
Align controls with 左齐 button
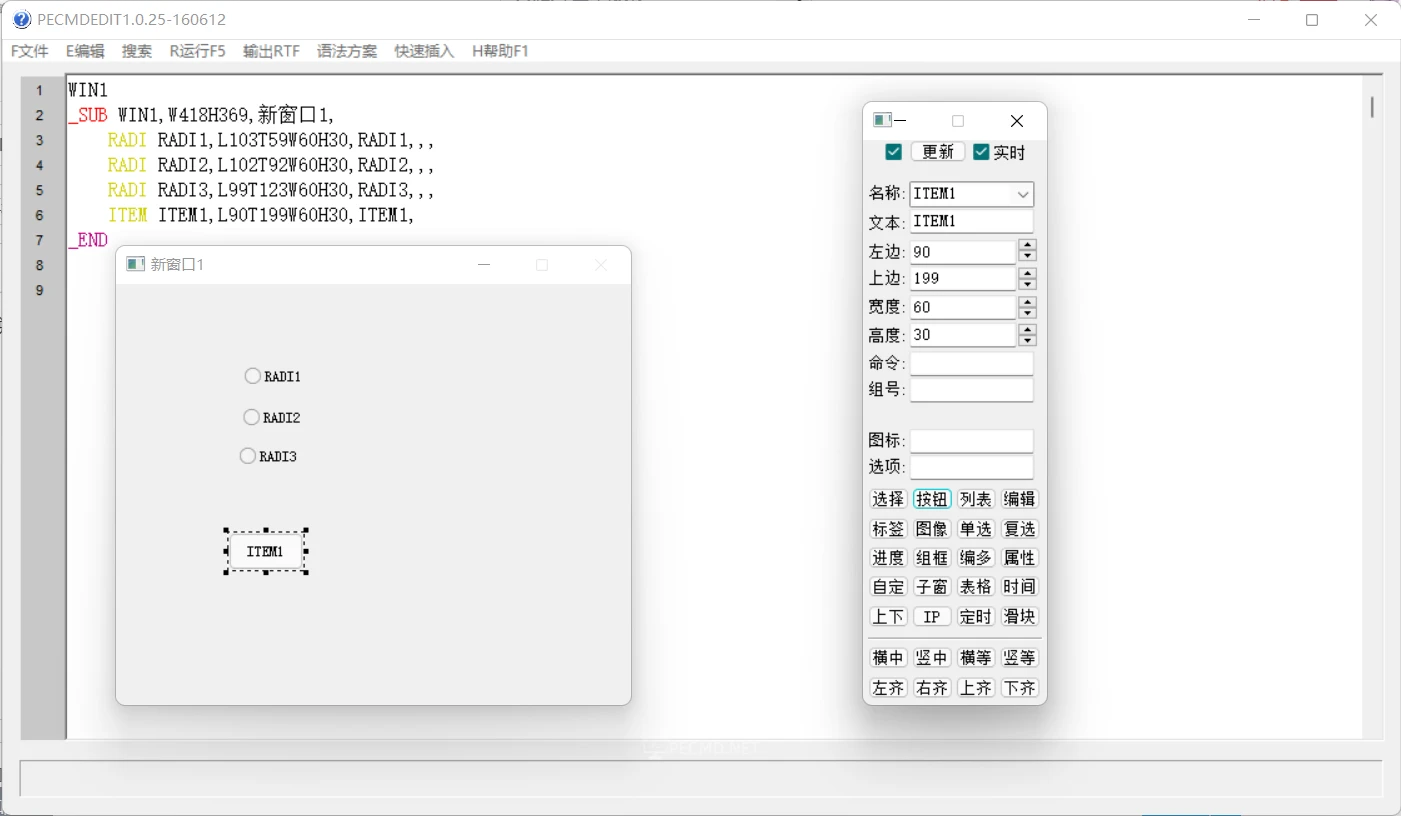pyautogui.click(x=888, y=688)
